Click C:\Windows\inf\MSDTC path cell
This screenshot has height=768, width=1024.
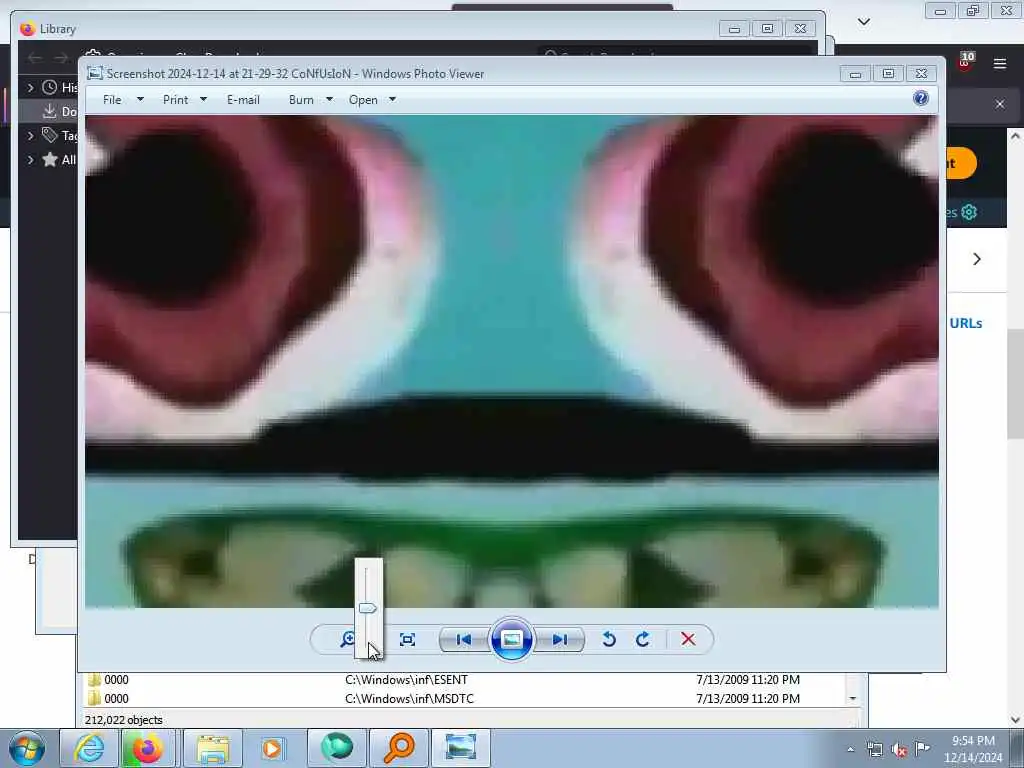pos(409,699)
